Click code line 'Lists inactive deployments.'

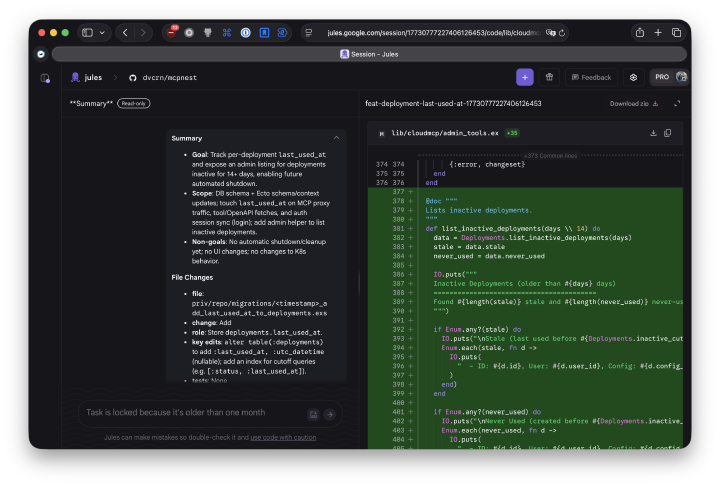pyautogui.click(x=478, y=210)
